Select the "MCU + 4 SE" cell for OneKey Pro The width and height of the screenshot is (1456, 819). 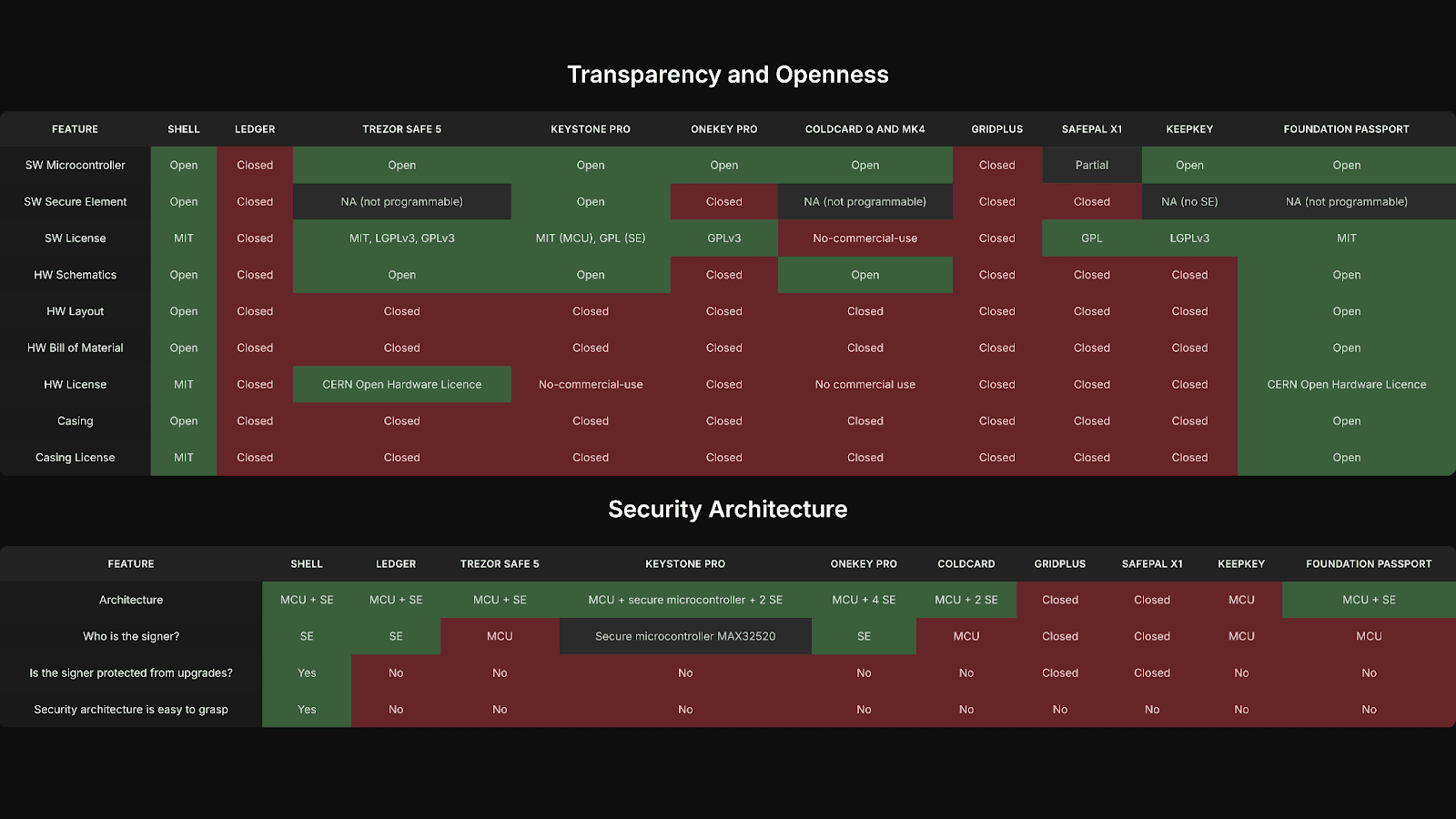[x=863, y=600]
